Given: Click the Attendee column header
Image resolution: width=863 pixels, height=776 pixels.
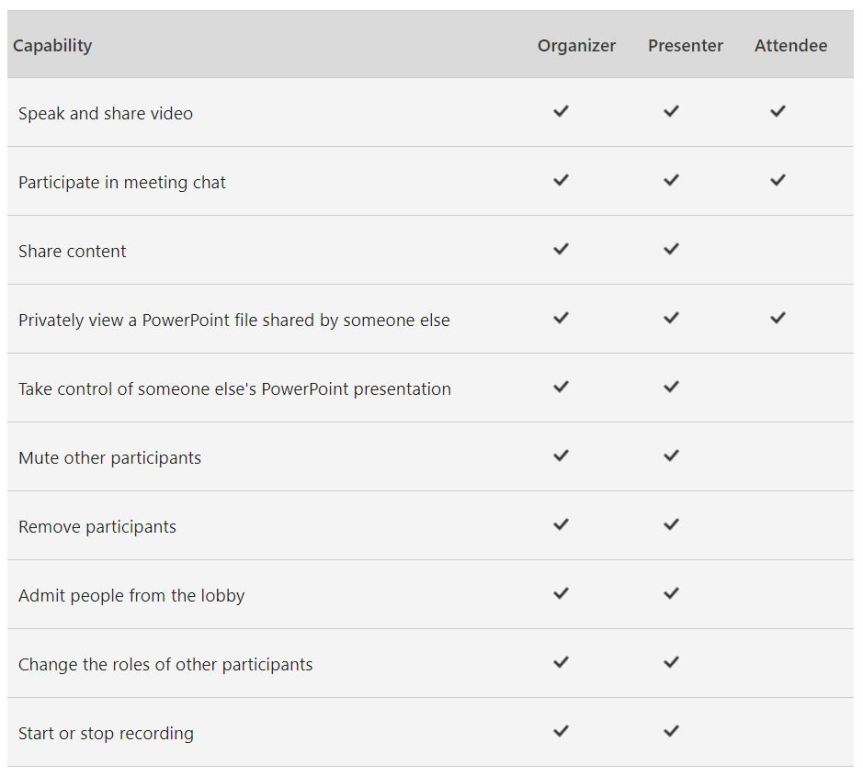Looking at the screenshot, I should (x=790, y=46).
